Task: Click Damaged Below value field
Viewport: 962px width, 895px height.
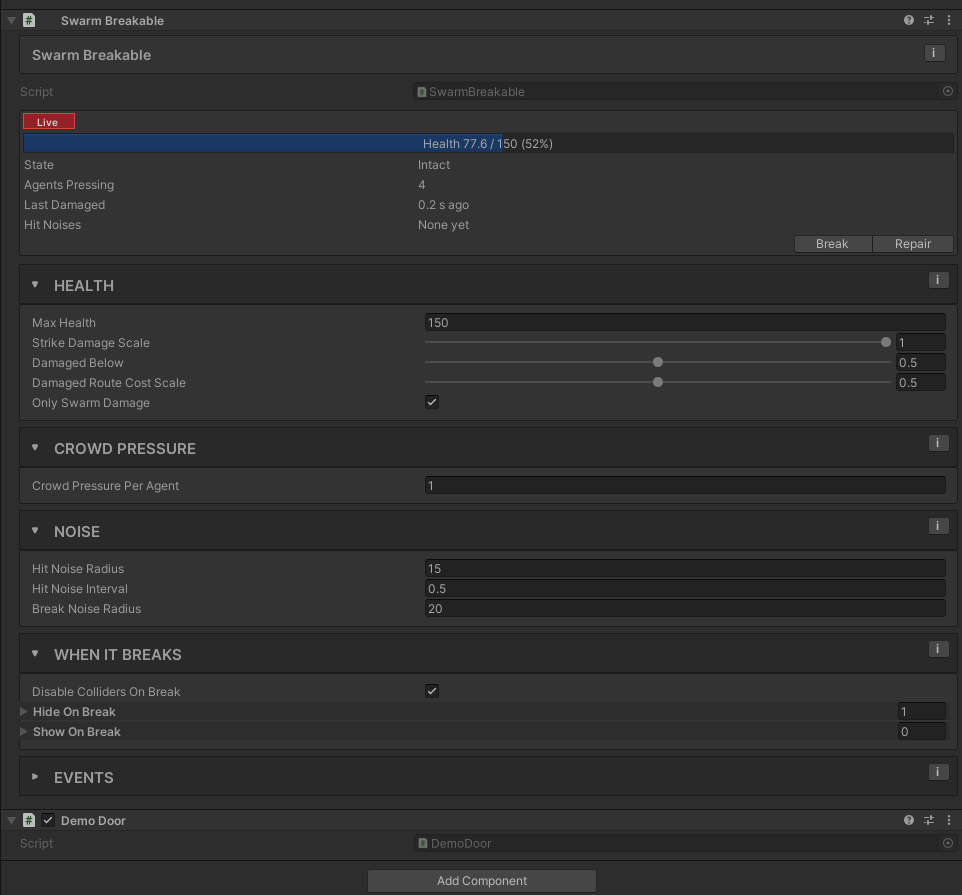Action: (920, 363)
